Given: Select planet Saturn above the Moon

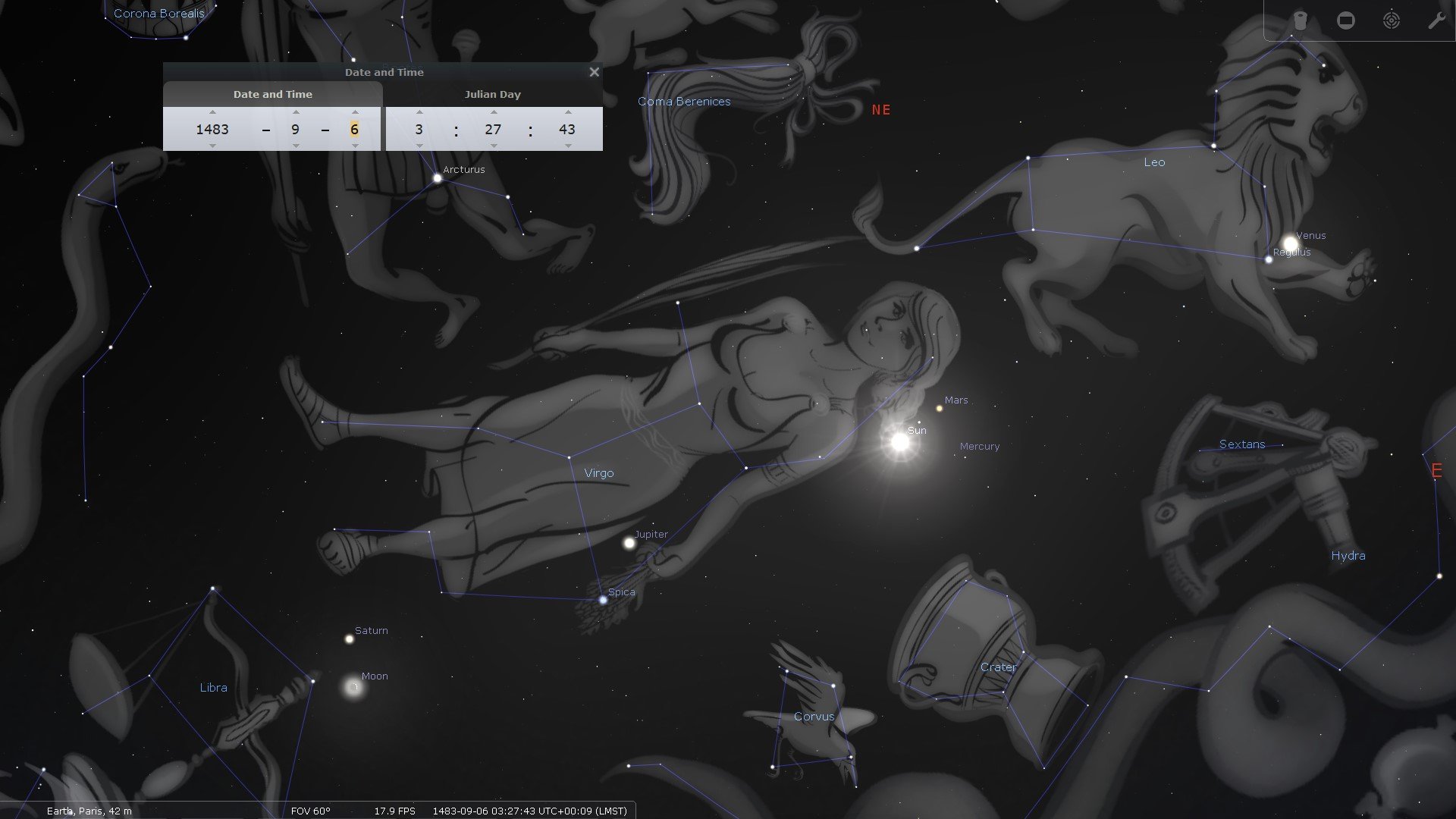Looking at the screenshot, I should coord(350,639).
